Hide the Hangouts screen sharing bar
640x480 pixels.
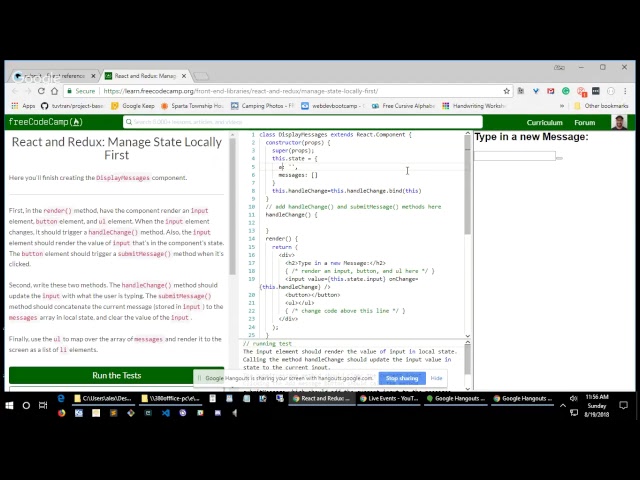point(436,378)
